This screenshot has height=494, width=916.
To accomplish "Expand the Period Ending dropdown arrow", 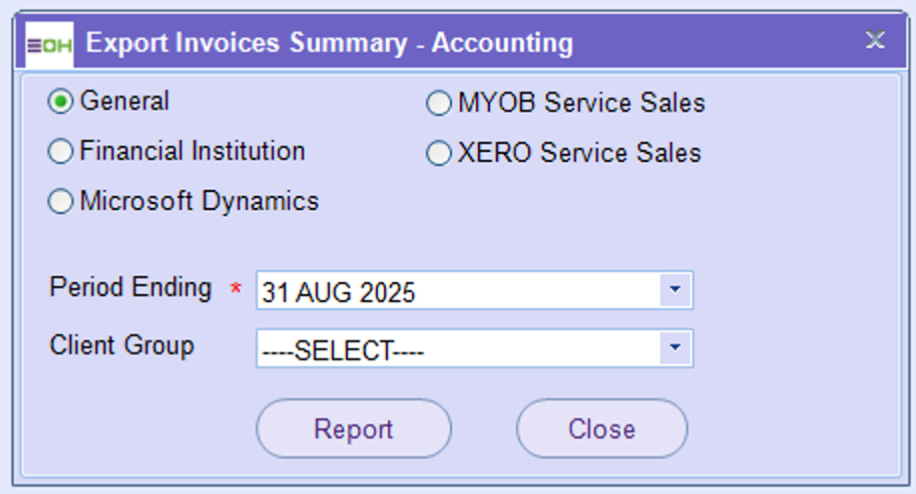I will point(675,290).
